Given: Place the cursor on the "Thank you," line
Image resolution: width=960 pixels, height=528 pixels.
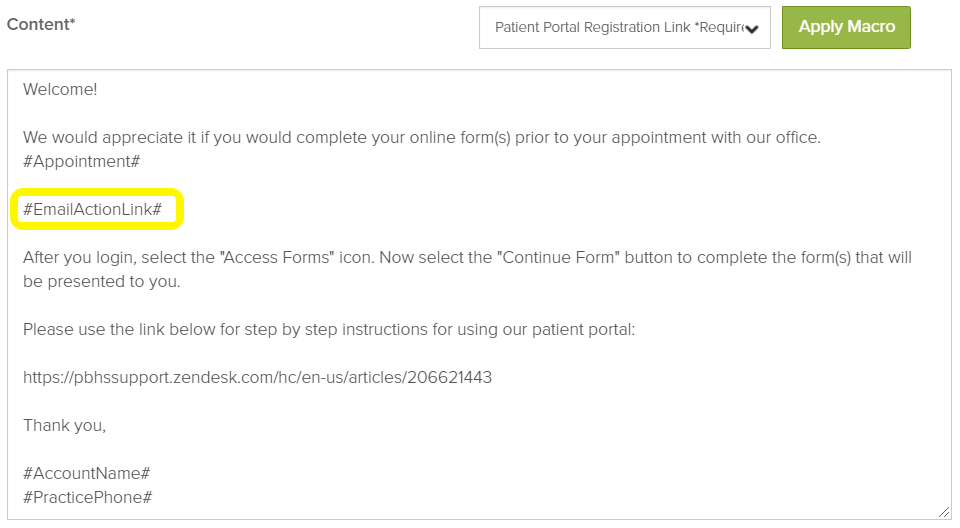Looking at the screenshot, I should point(64,426).
